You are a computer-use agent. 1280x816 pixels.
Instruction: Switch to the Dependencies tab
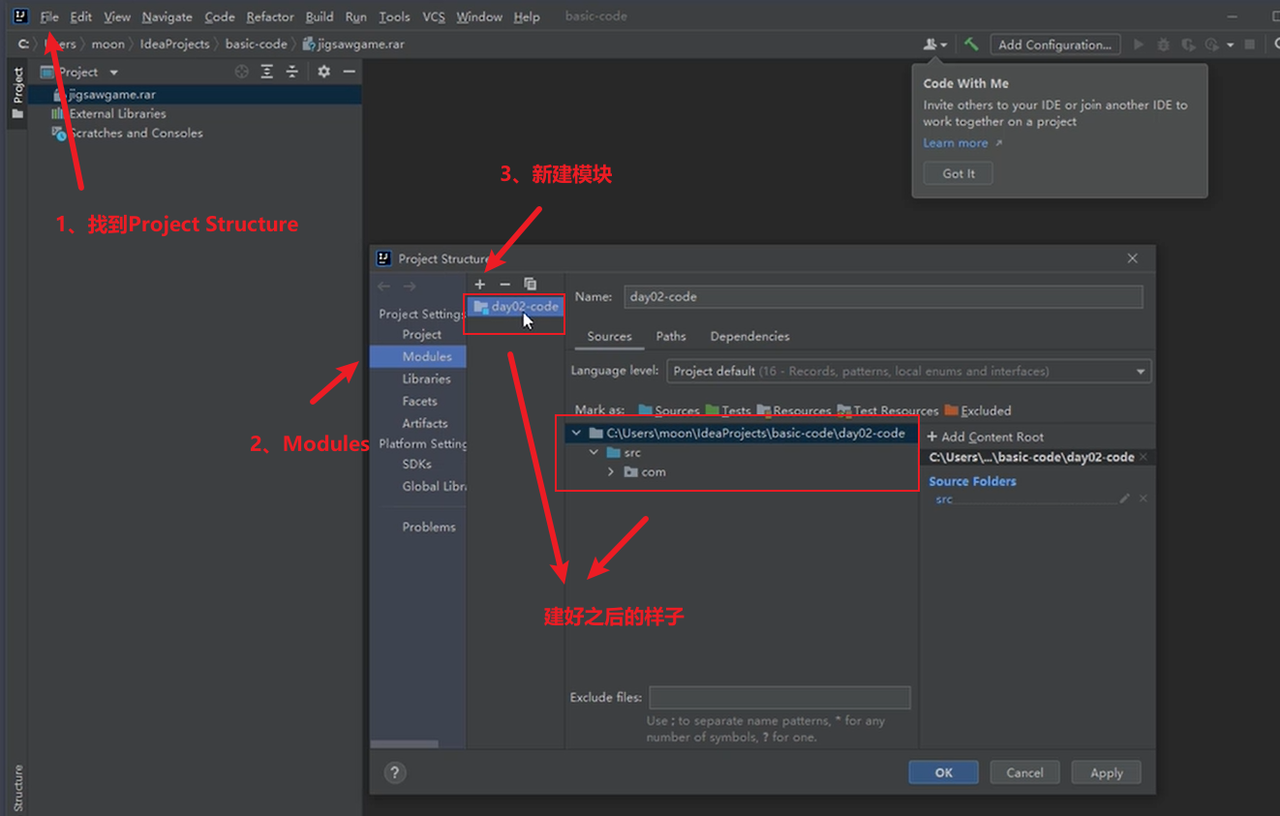(750, 336)
